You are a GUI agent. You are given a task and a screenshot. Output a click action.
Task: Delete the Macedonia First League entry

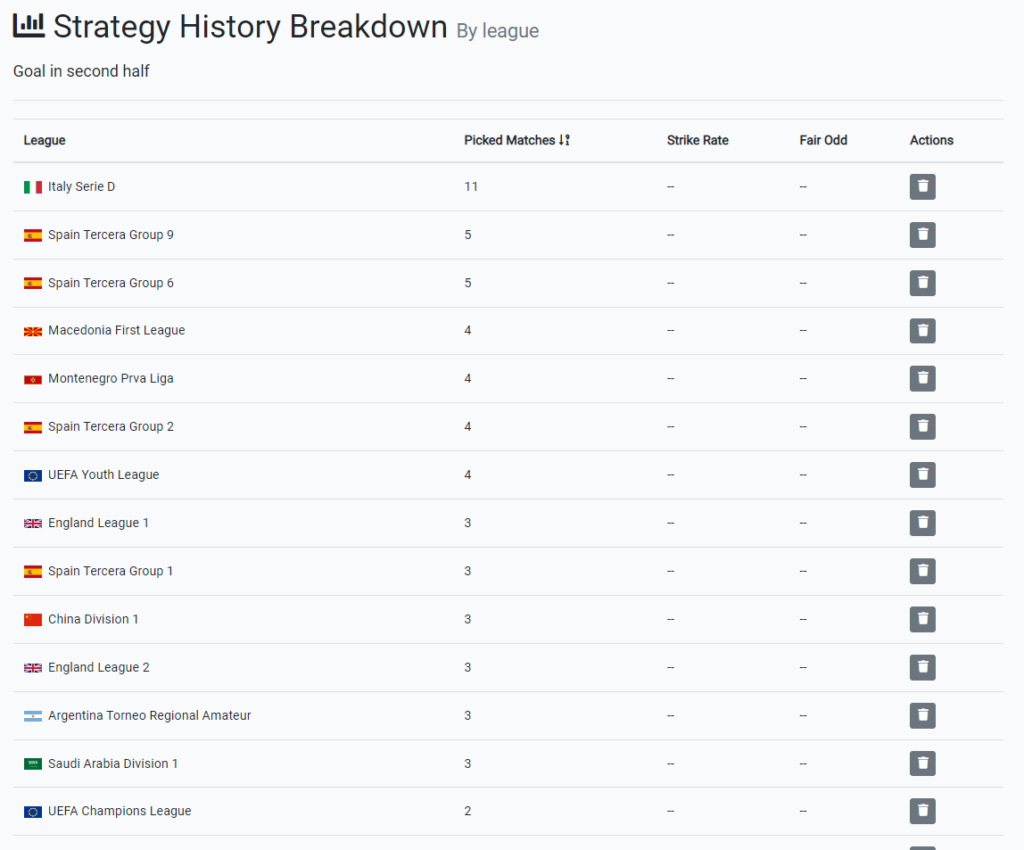922,330
